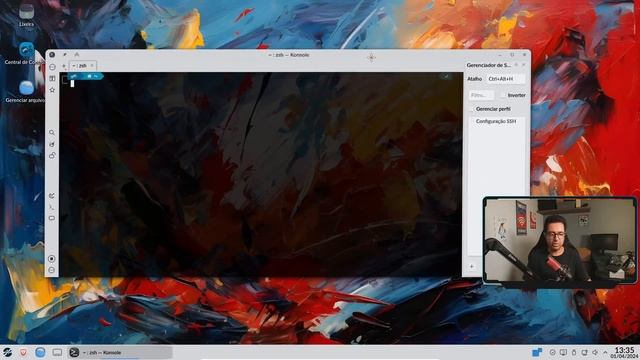Open the Lixeira trash desktop icon
640x360 pixels.
27,14
